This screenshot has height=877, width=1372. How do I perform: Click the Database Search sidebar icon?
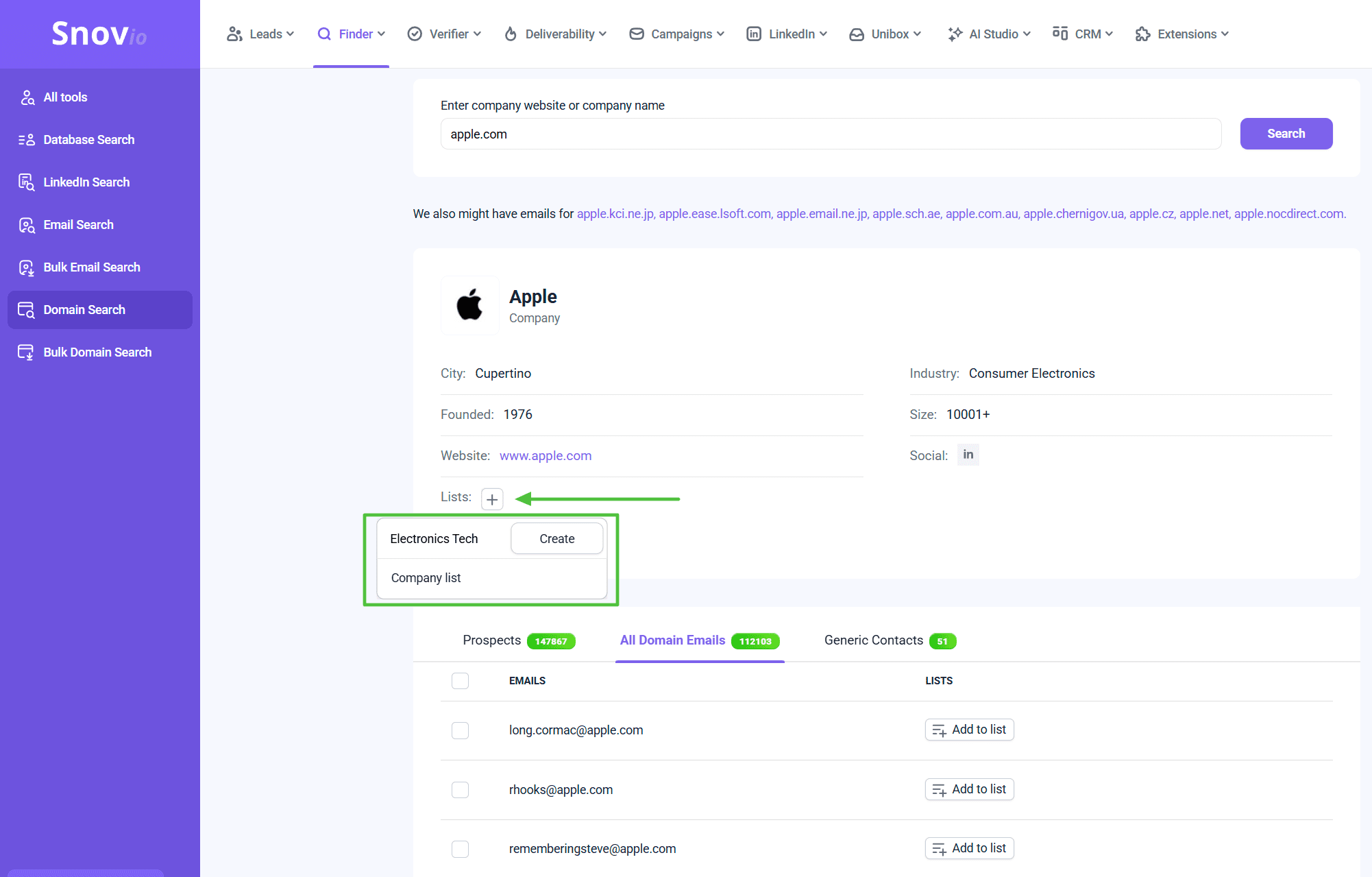pyautogui.click(x=26, y=140)
